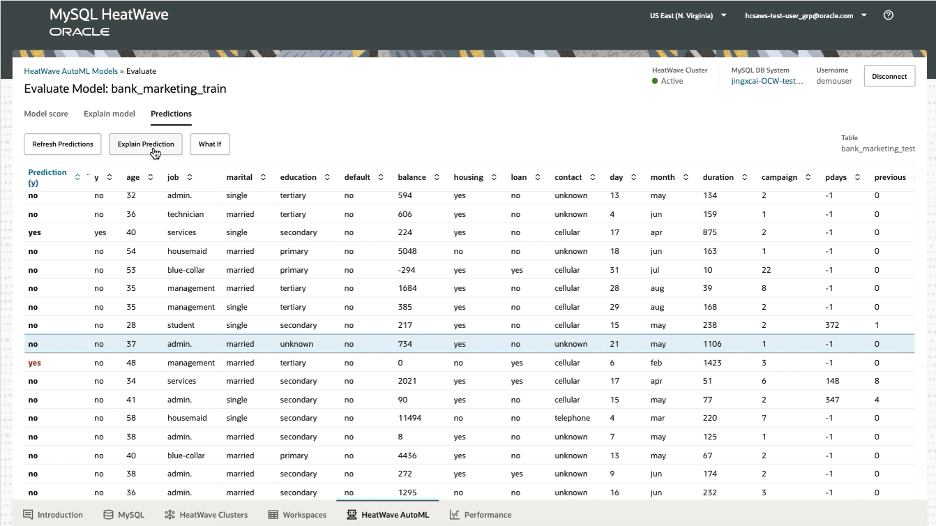
Task: Select the Predictions tab
Action: 171,113
